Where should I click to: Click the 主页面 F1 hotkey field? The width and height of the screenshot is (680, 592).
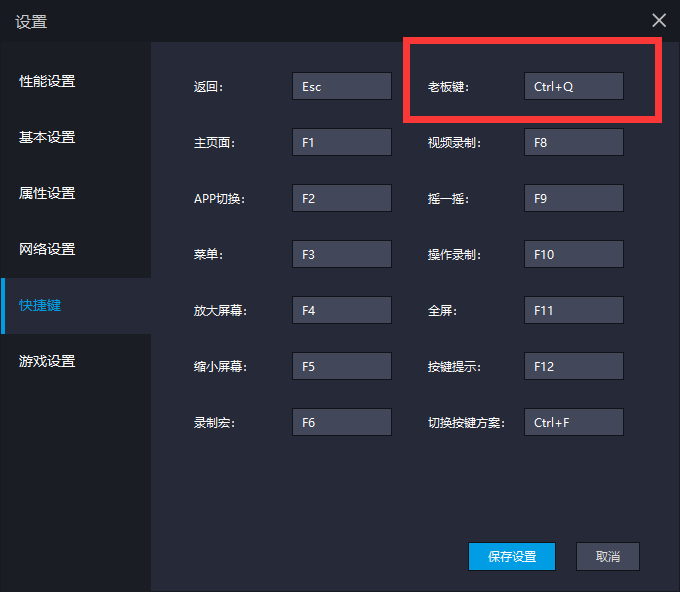pyautogui.click(x=341, y=142)
